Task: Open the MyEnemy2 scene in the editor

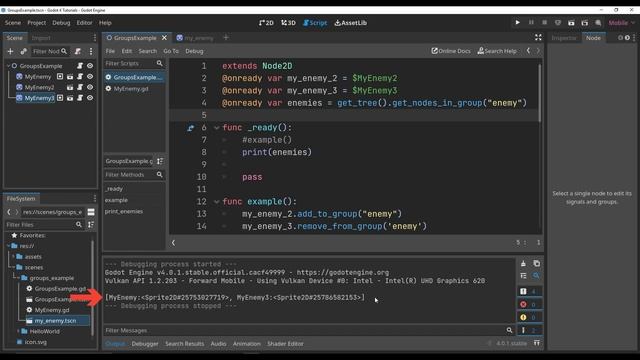Action: (70, 87)
